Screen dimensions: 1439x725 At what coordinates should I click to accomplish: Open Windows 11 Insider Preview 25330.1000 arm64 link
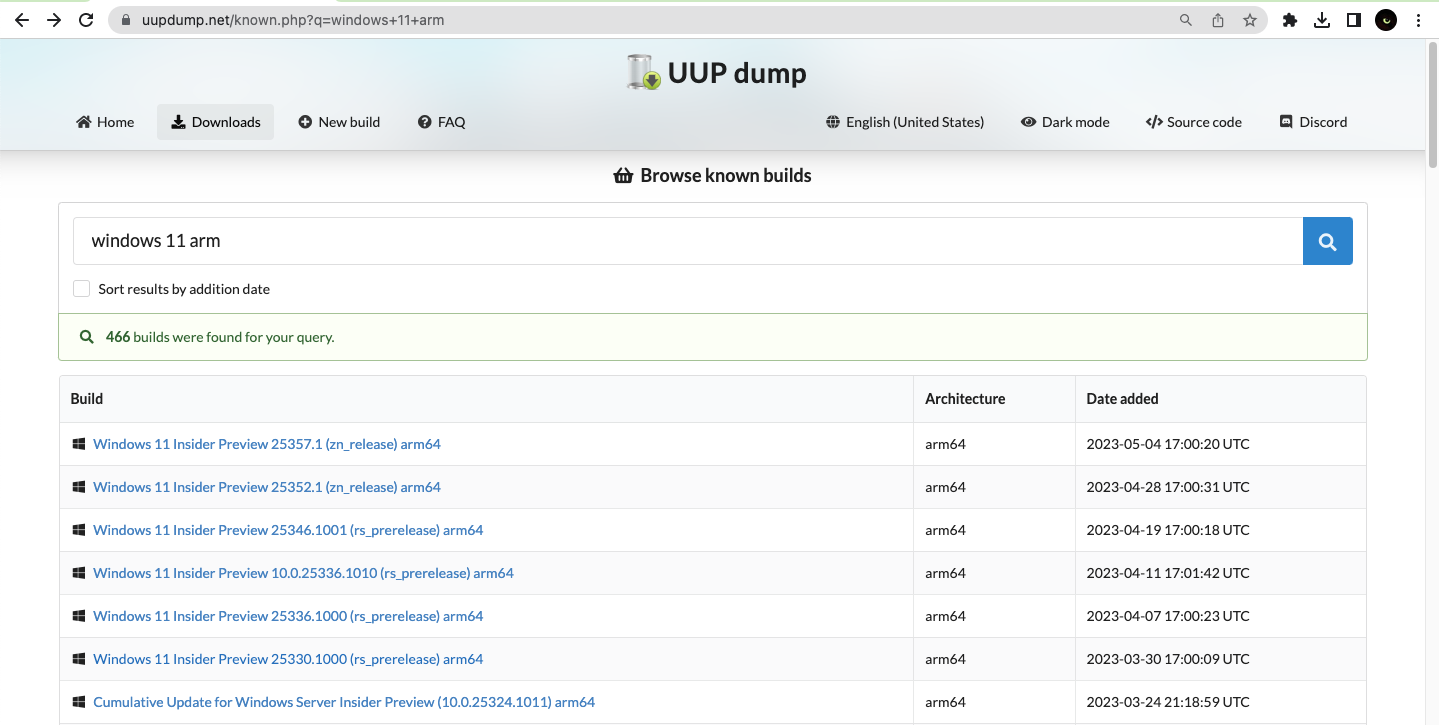coord(288,659)
